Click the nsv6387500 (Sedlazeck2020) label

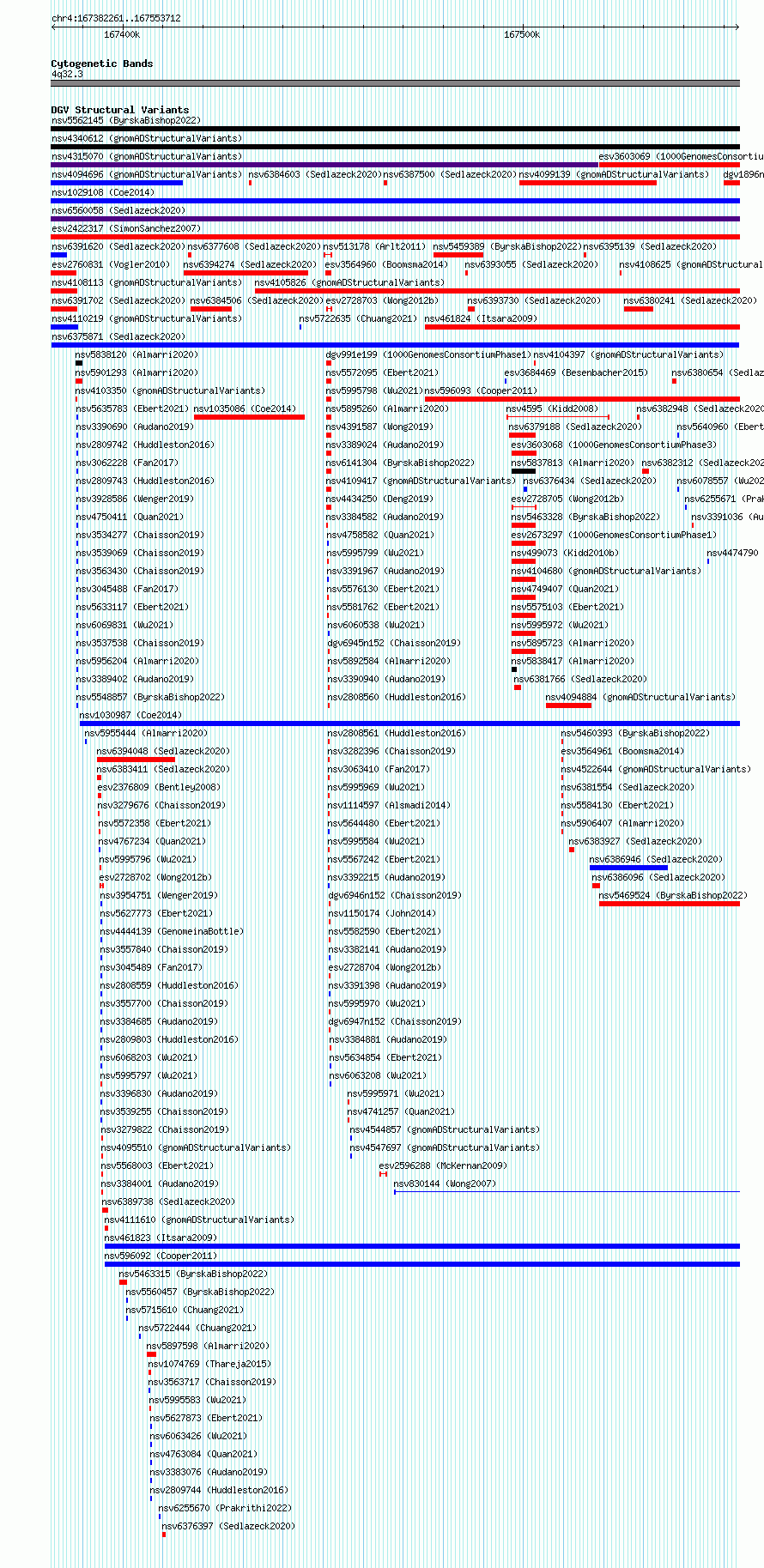[449, 174]
